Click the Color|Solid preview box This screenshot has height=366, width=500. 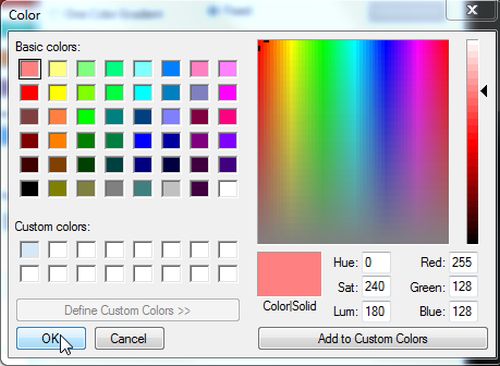[x=289, y=274]
